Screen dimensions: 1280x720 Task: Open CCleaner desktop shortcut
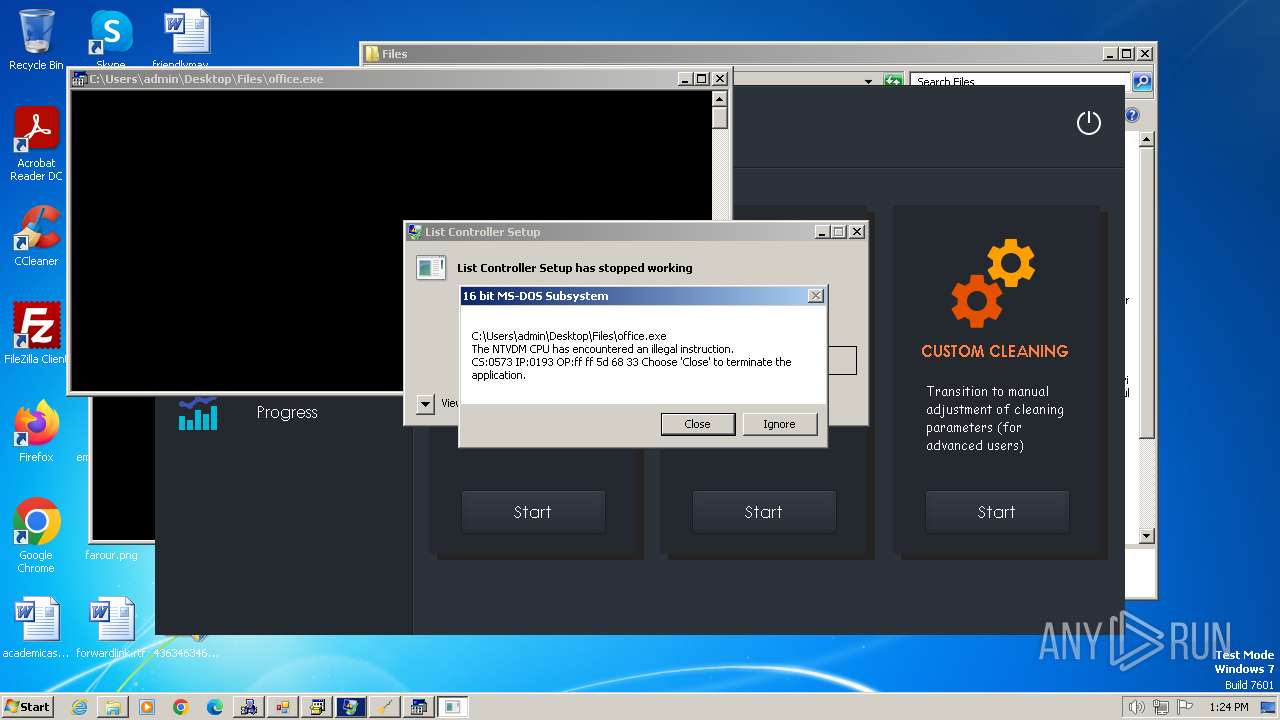(36, 236)
